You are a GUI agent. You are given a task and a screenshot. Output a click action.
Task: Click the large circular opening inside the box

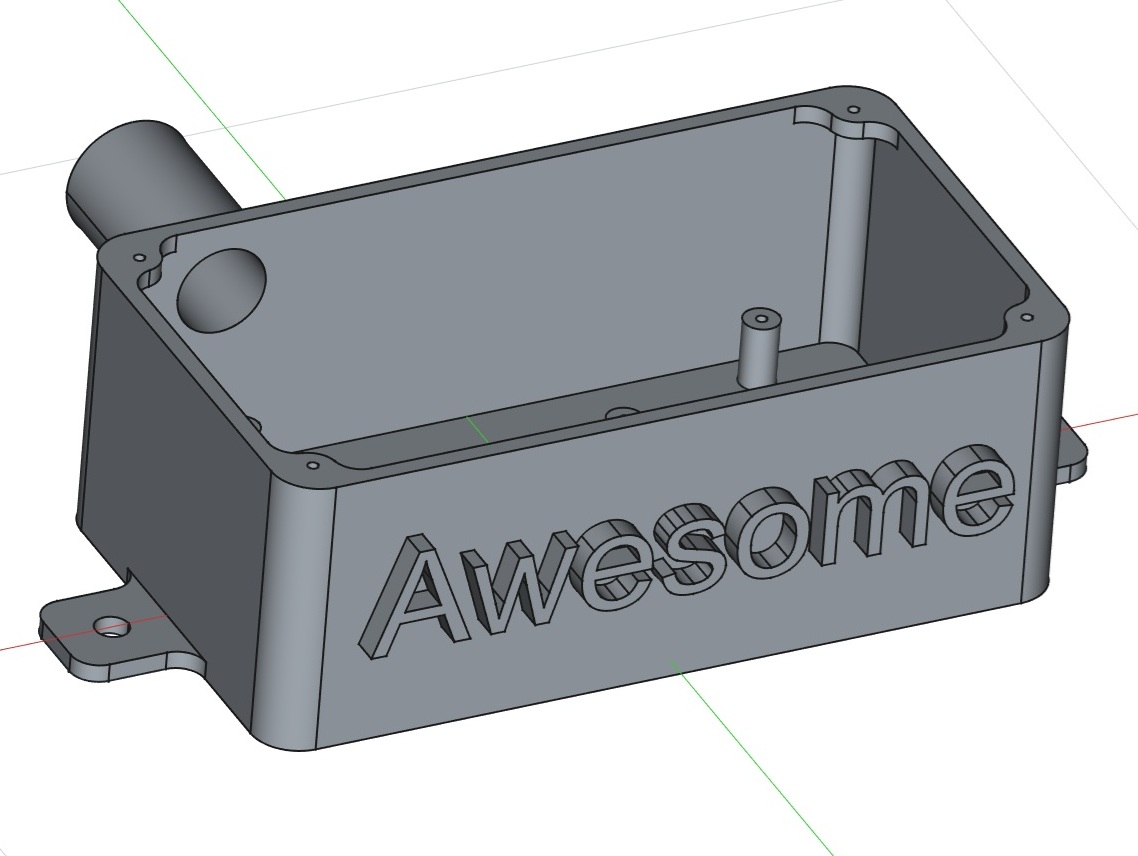pos(222,290)
